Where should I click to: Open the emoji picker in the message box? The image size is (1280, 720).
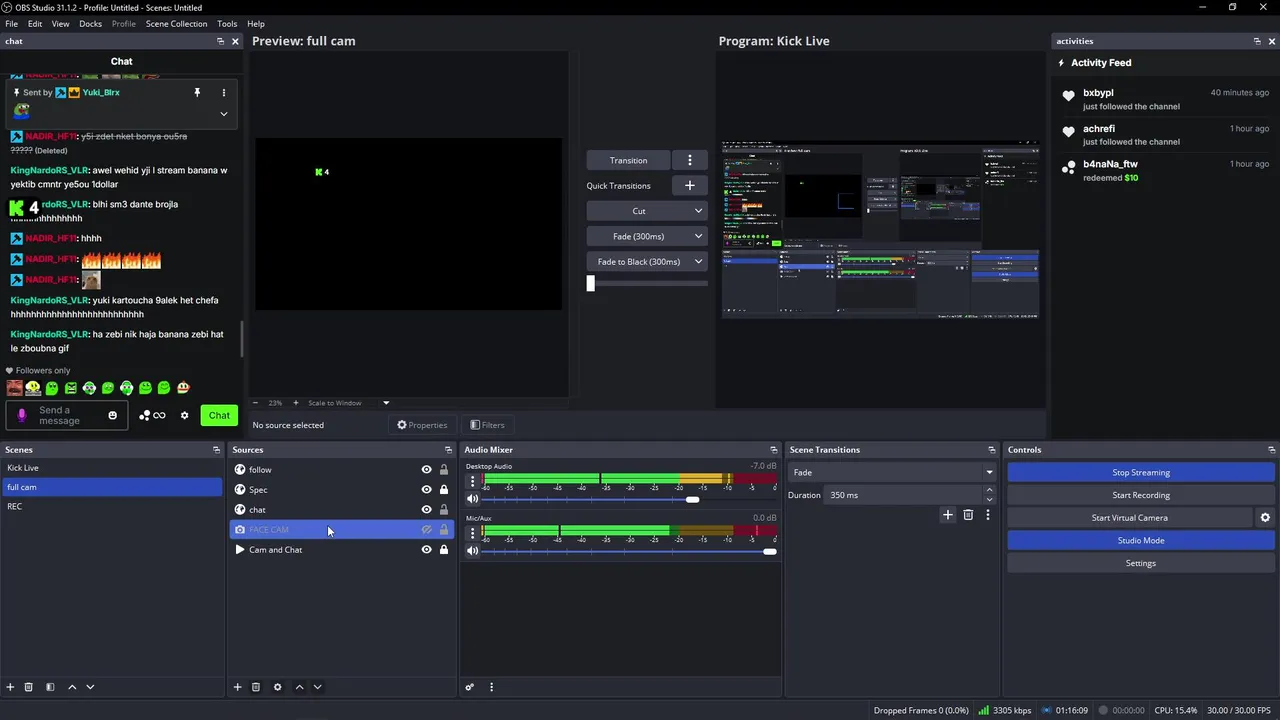coord(112,415)
